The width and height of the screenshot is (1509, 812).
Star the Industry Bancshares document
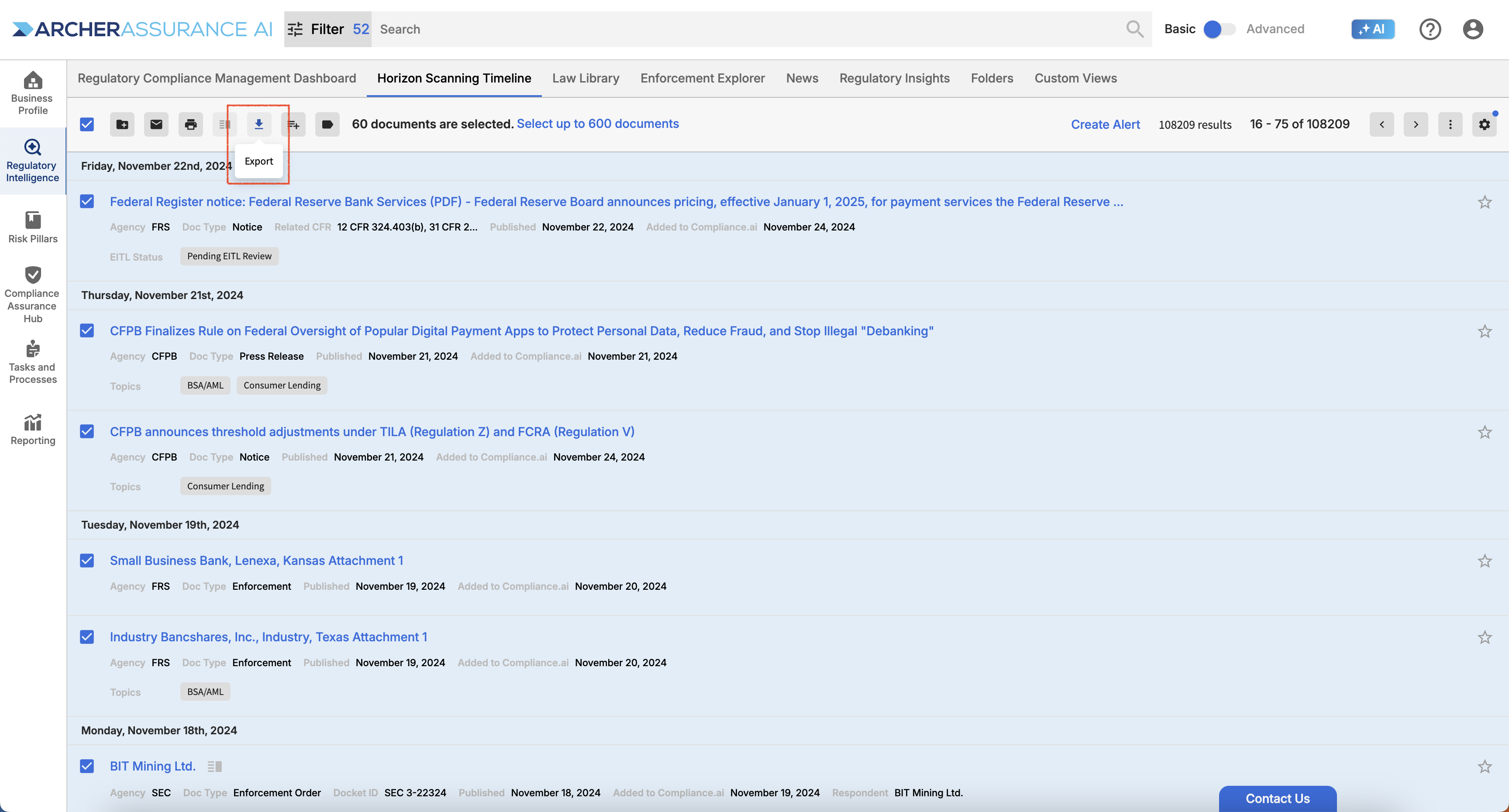[x=1485, y=637]
